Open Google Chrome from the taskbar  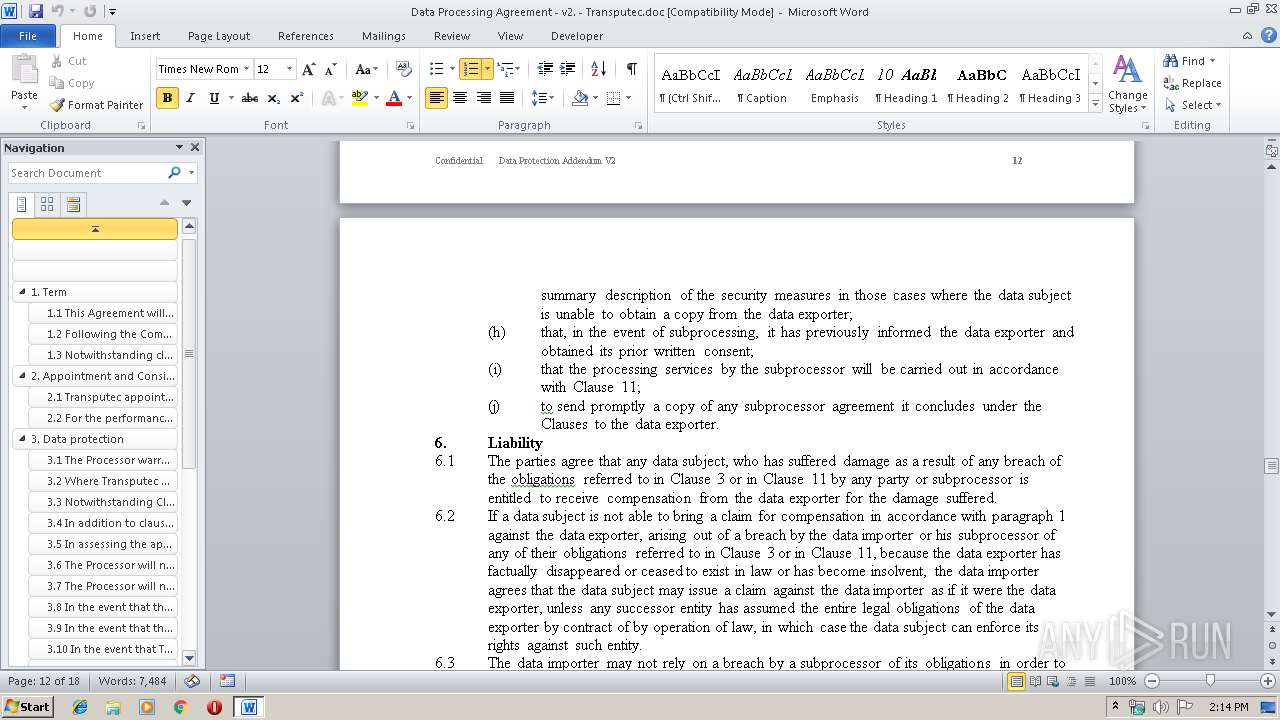pyautogui.click(x=180, y=707)
